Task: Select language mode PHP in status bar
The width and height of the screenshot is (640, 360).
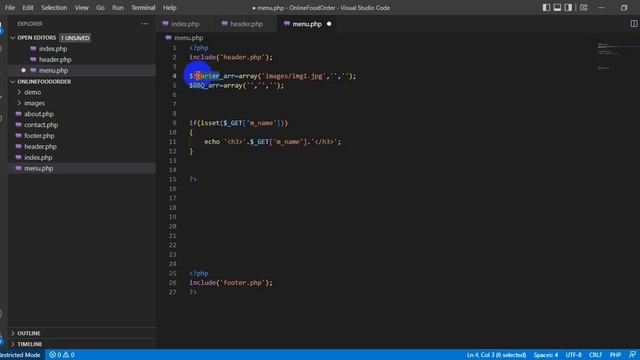Action: (x=615, y=355)
